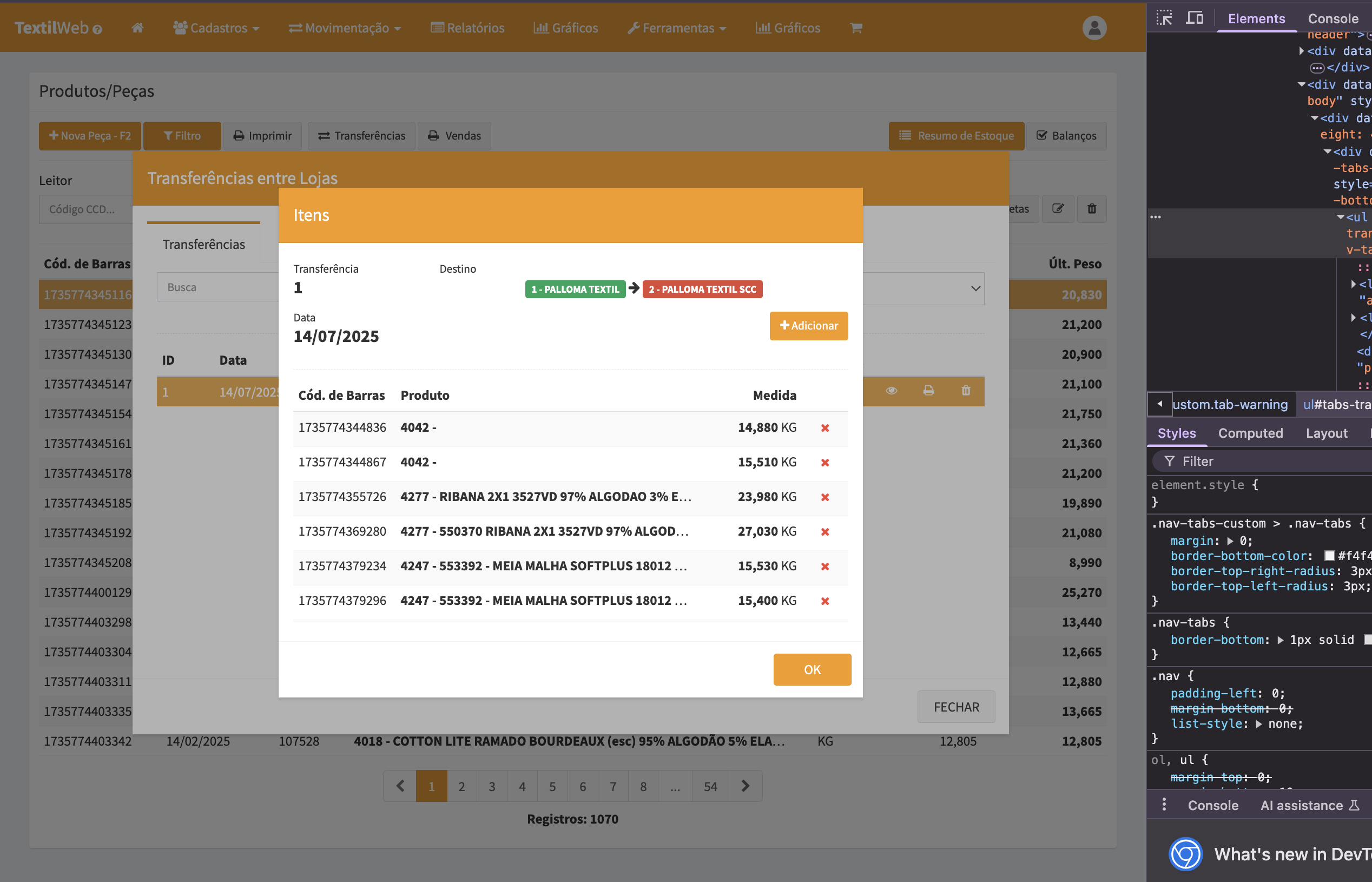Go to next page arrow in pagination
Image resolution: width=1372 pixels, height=882 pixels.
[745, 786]
